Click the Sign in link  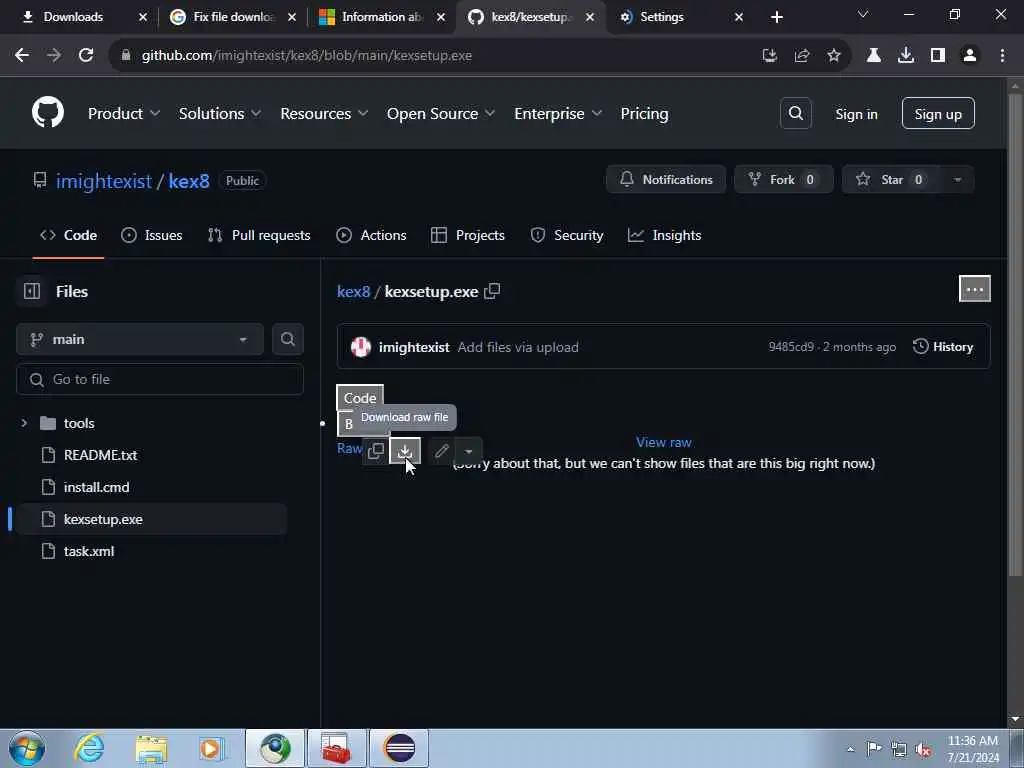(x=856, y=114)
